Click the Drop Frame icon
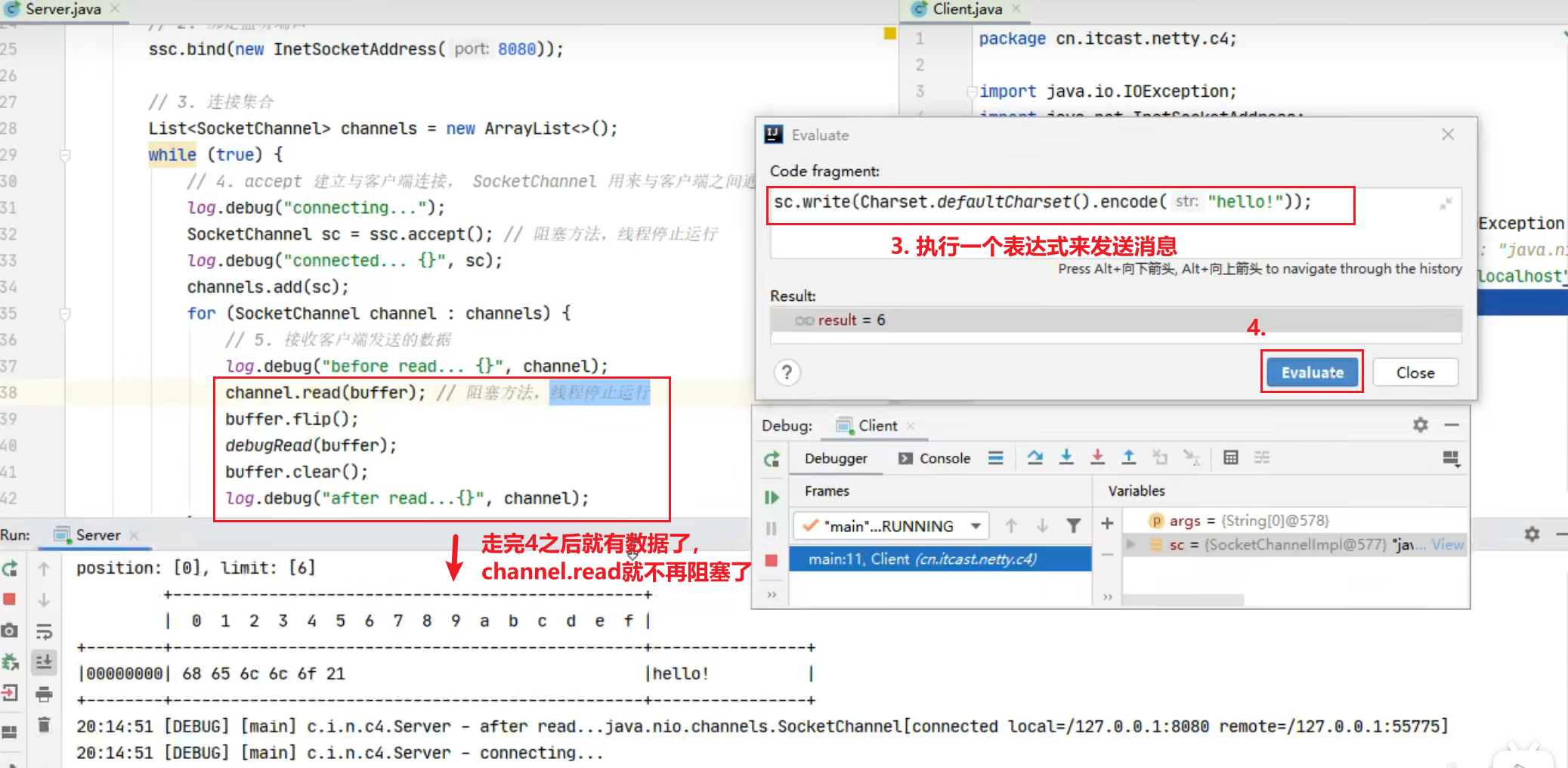 1159,457
